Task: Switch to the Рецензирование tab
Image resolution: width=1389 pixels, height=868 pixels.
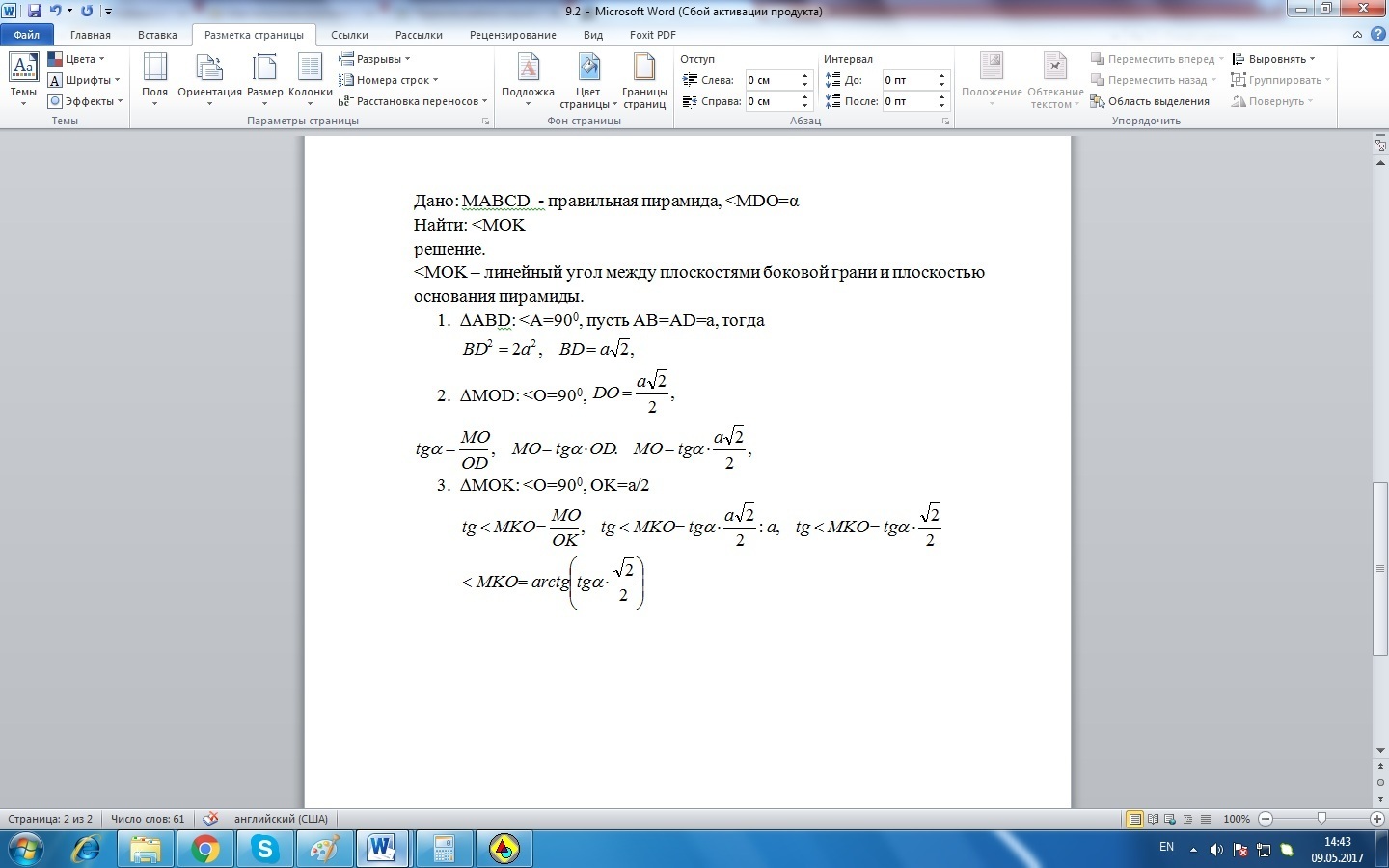Action: [x=513, y=35]
